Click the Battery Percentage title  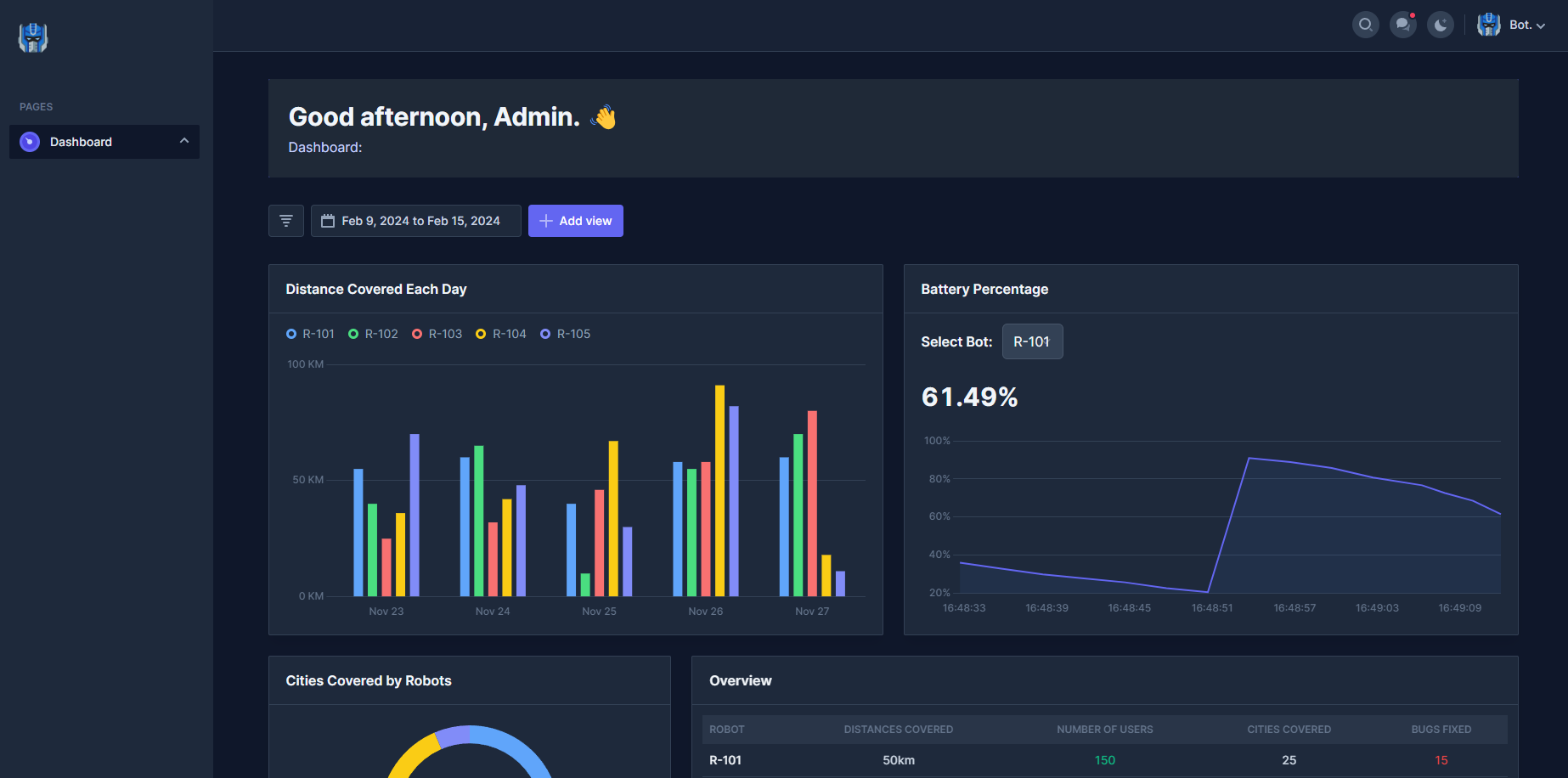[x=984, y=289]
